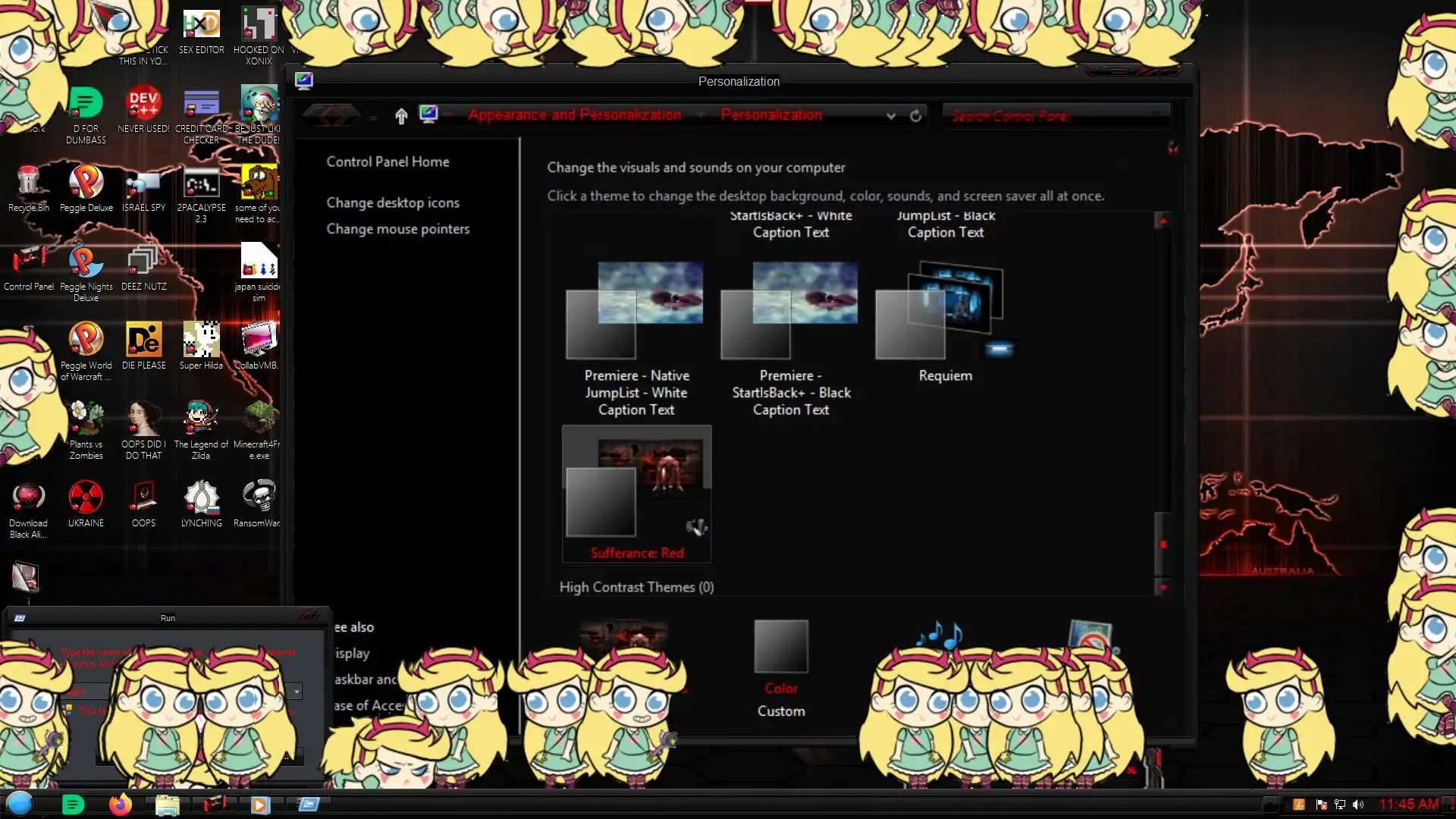Click the Start orb button
The height and width of the screenshot is (819, 1456).
tap(20, 803)
